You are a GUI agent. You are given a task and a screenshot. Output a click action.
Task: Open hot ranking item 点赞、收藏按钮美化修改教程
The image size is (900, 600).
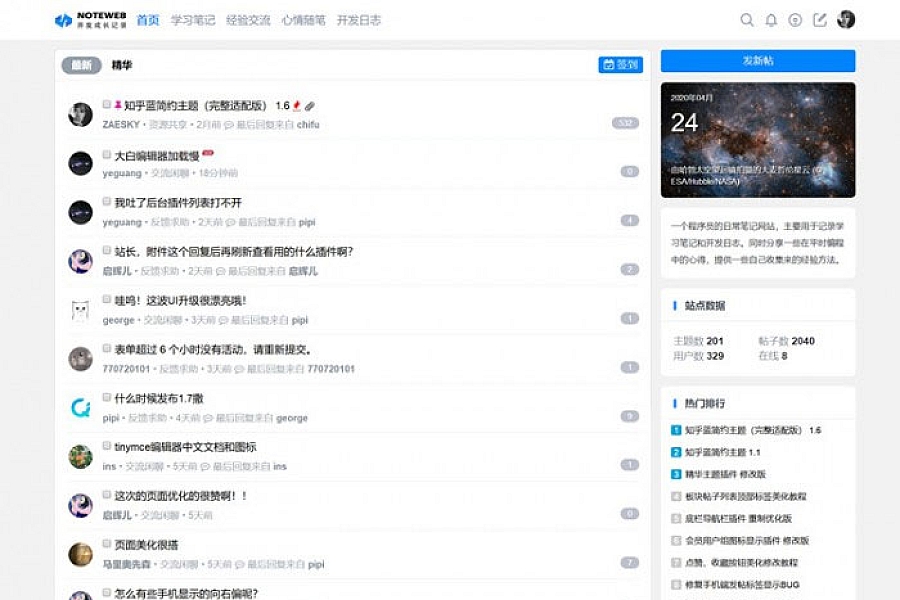pos(742,563)
